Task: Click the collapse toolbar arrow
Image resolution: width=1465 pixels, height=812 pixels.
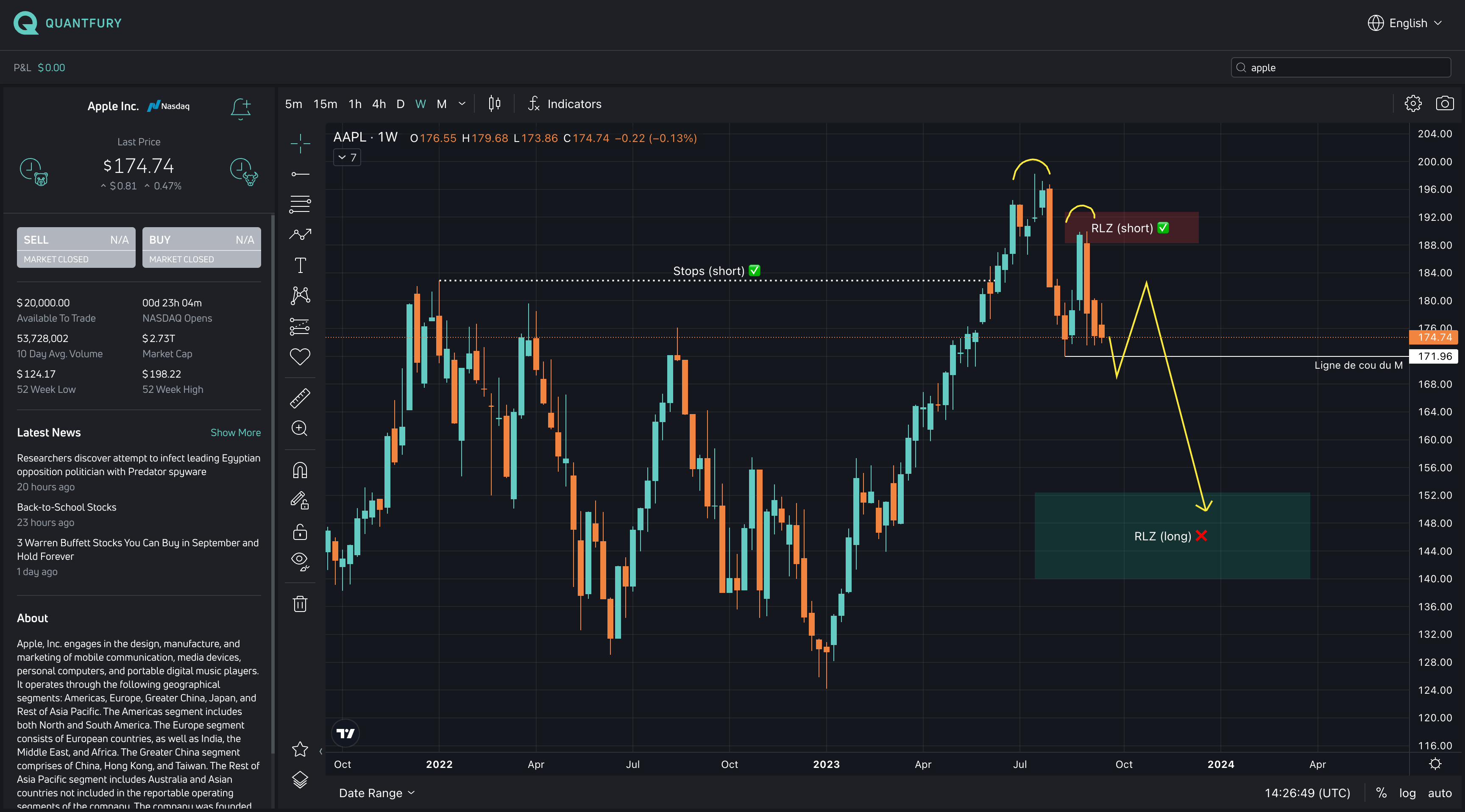Action: [x=321, y=751]
